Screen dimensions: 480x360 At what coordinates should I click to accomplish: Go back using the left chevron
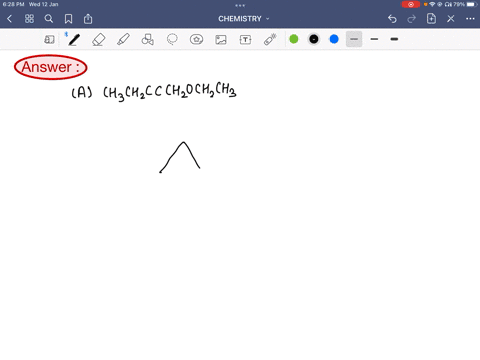[9, 19]
